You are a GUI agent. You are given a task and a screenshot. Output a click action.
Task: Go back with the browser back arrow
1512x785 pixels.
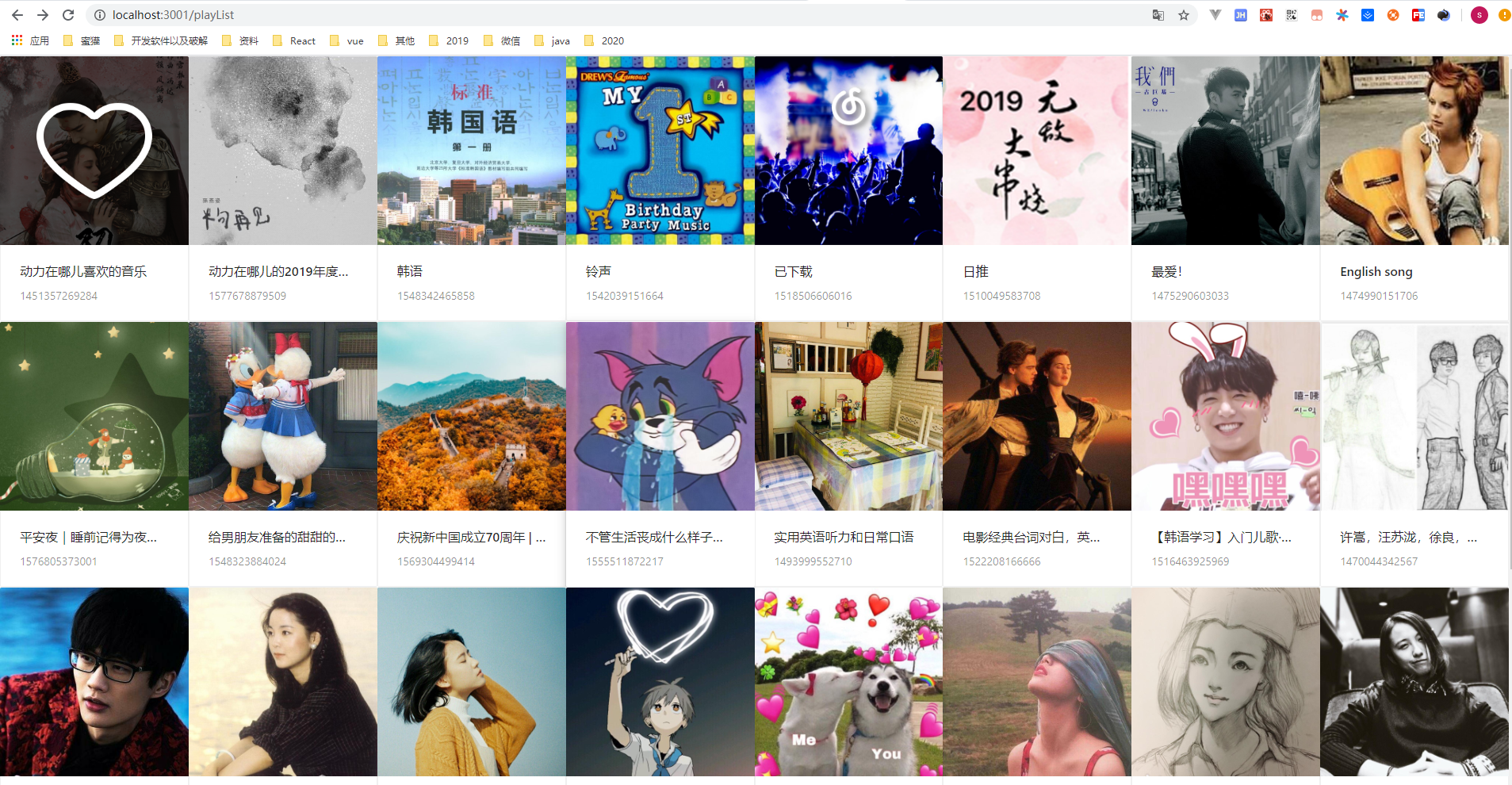click(17, 15)
